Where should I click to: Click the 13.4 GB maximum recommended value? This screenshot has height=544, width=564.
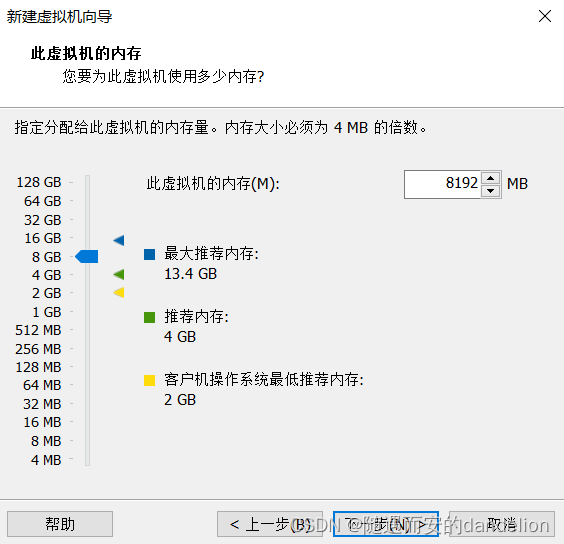(x=191, y=274)
